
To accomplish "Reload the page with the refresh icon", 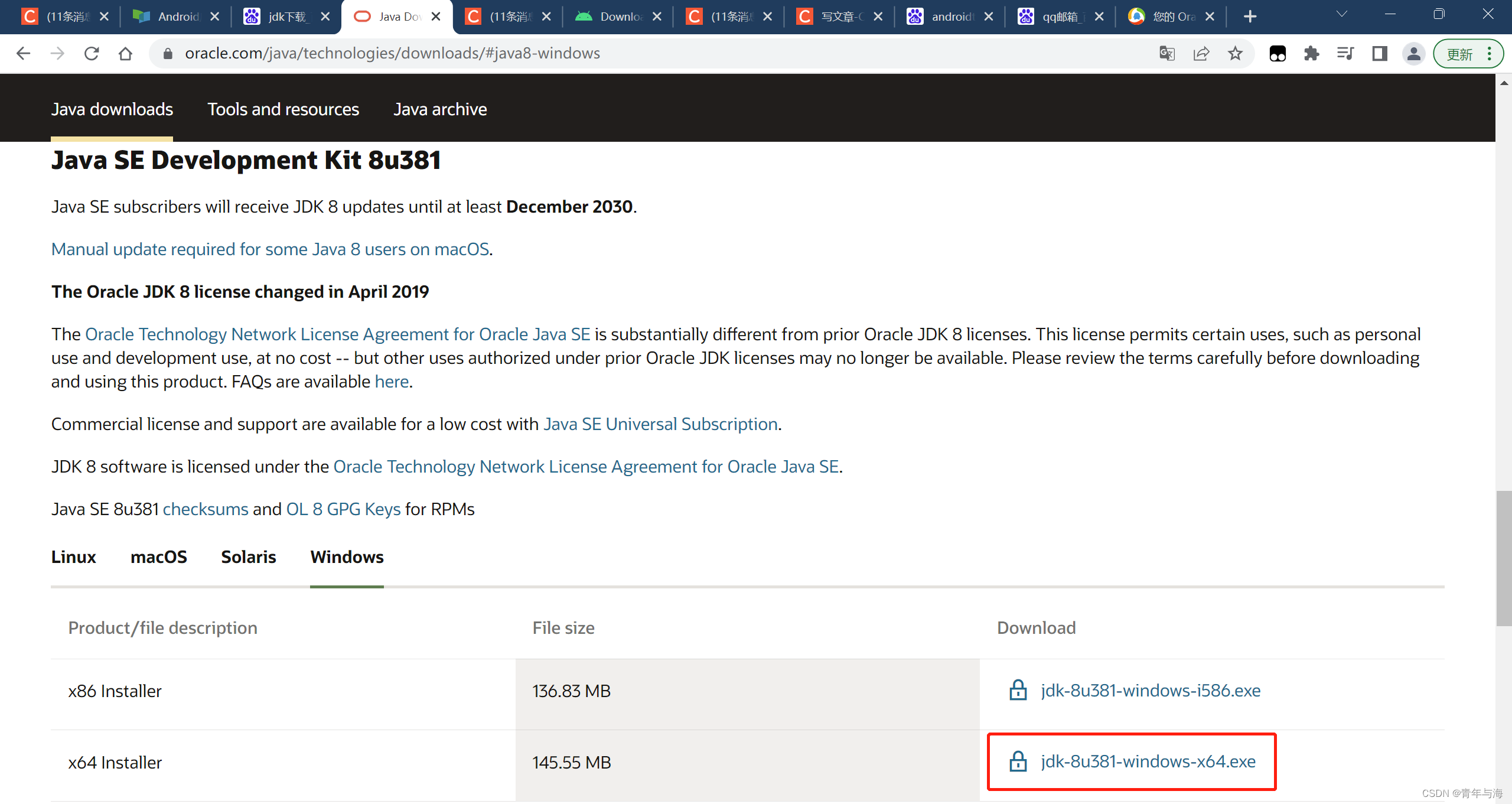I will [x=92, y=53].
